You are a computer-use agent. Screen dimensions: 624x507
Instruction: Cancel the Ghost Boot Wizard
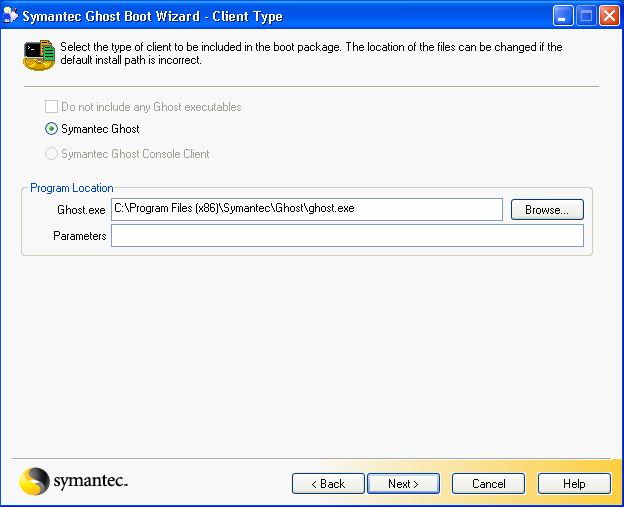(x=489, y=484)
